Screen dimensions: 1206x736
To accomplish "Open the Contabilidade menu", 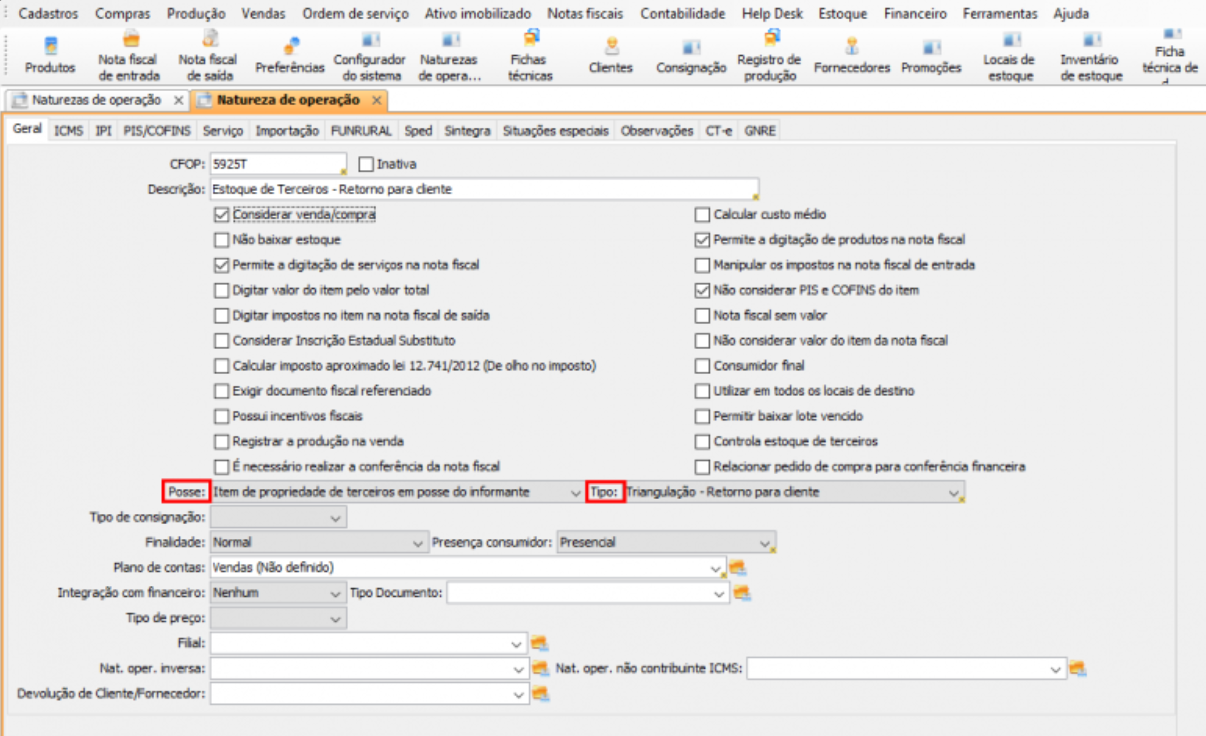I will click(682, 14).
